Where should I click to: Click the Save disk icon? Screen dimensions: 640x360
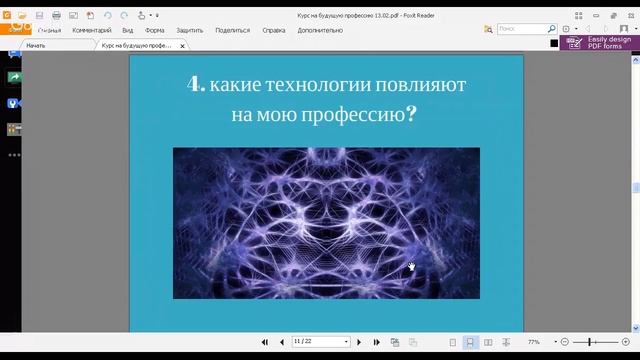click(x=39, y=16)
